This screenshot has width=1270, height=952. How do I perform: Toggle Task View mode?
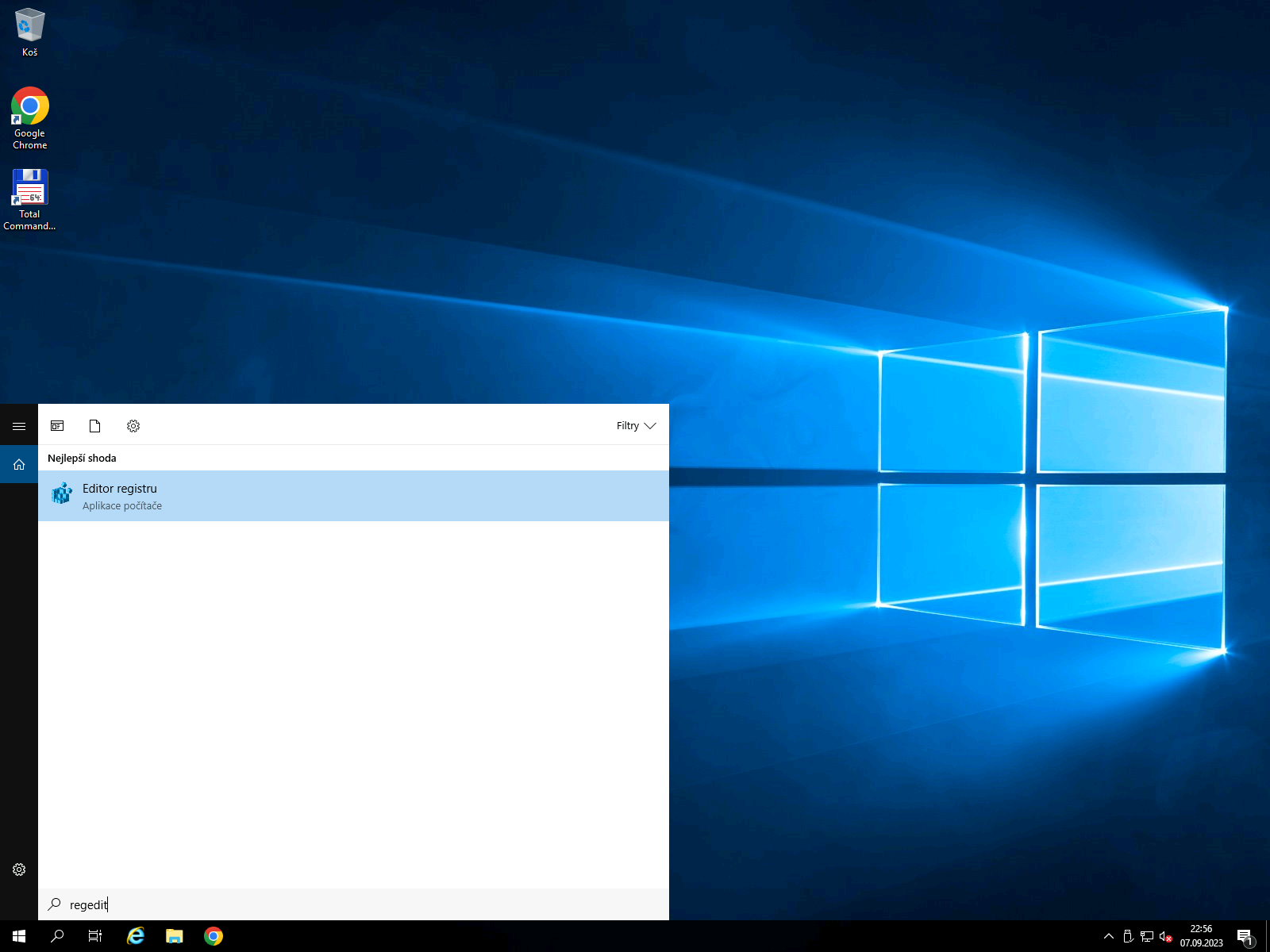point(94,936)
